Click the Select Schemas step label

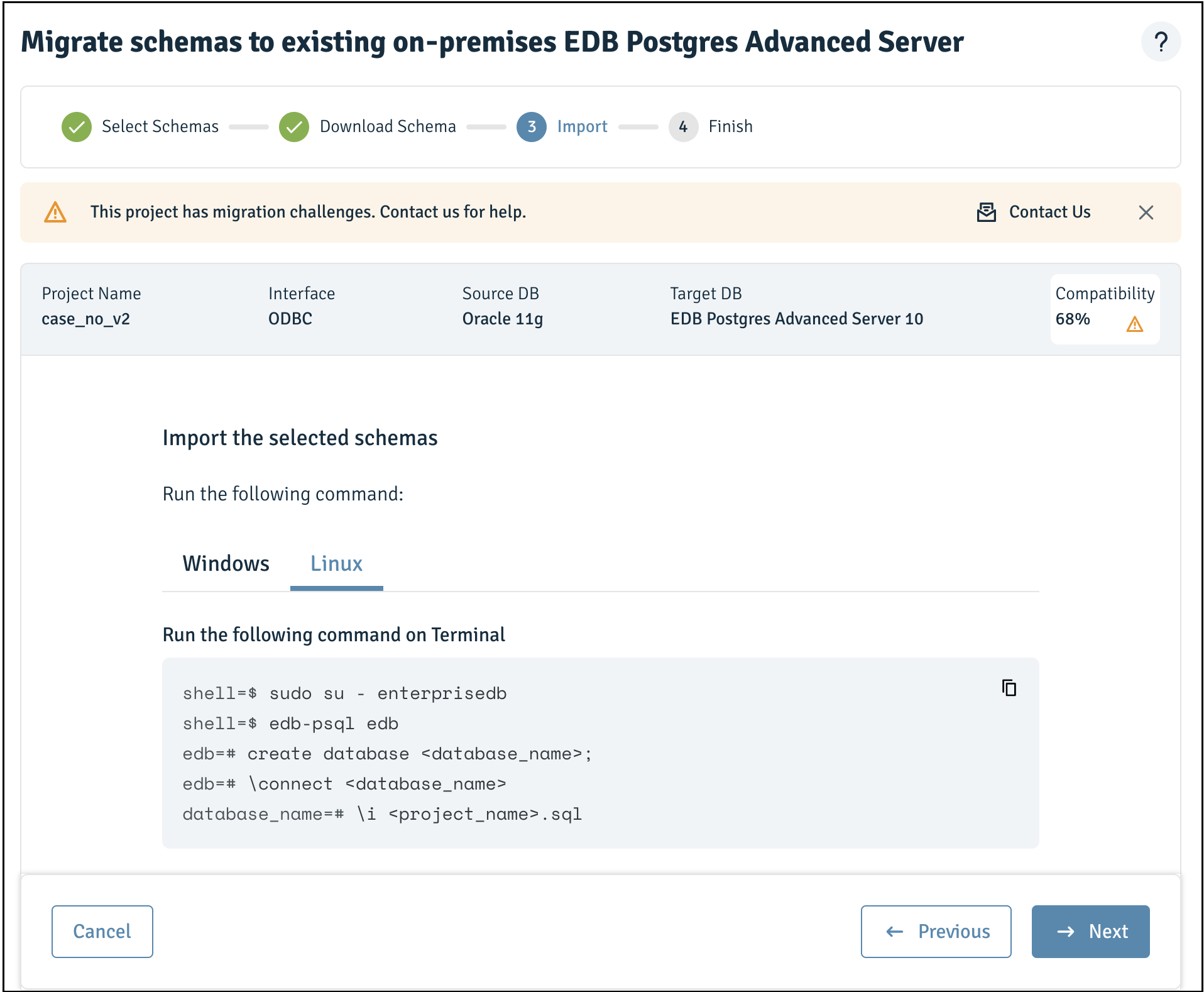point(160,127)
